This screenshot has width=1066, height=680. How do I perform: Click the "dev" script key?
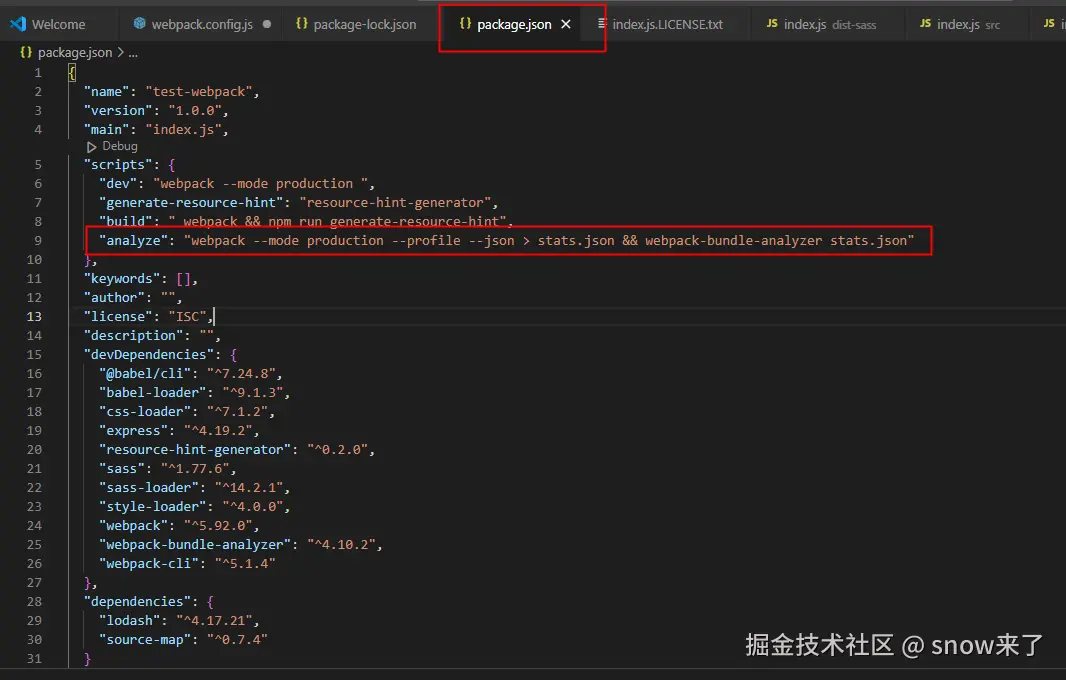118,184
